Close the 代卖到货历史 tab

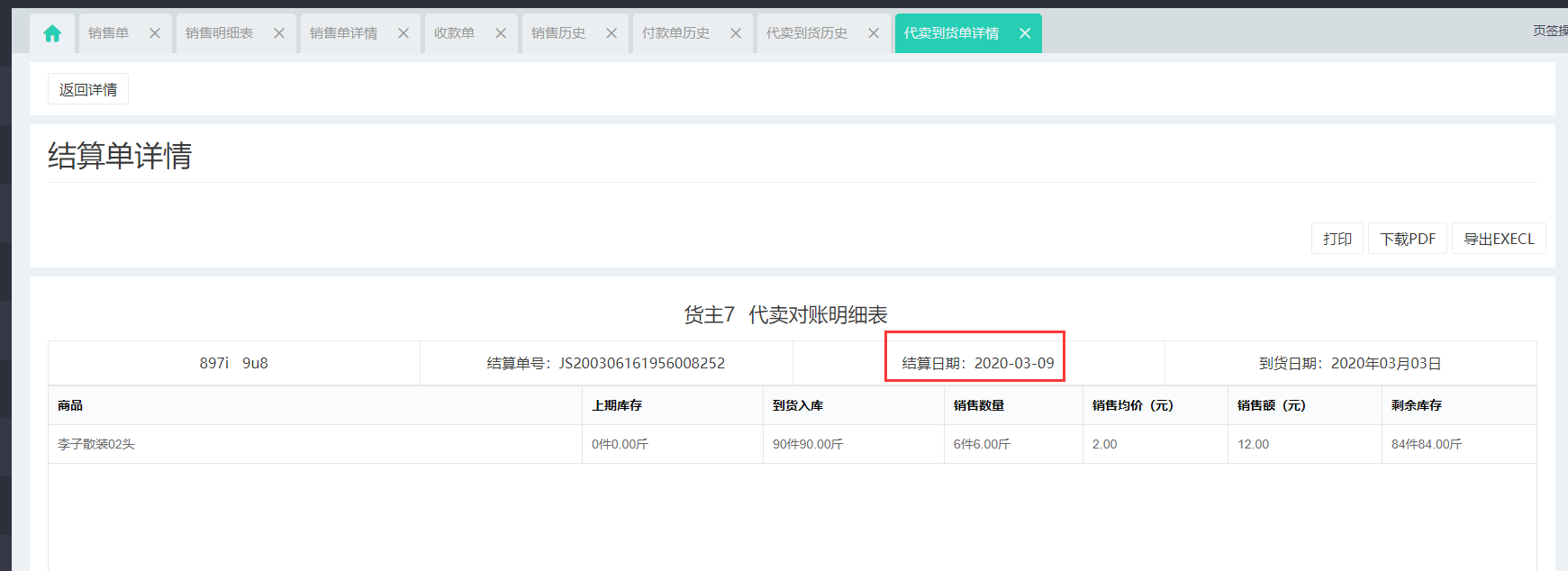(x=874, y=33)
